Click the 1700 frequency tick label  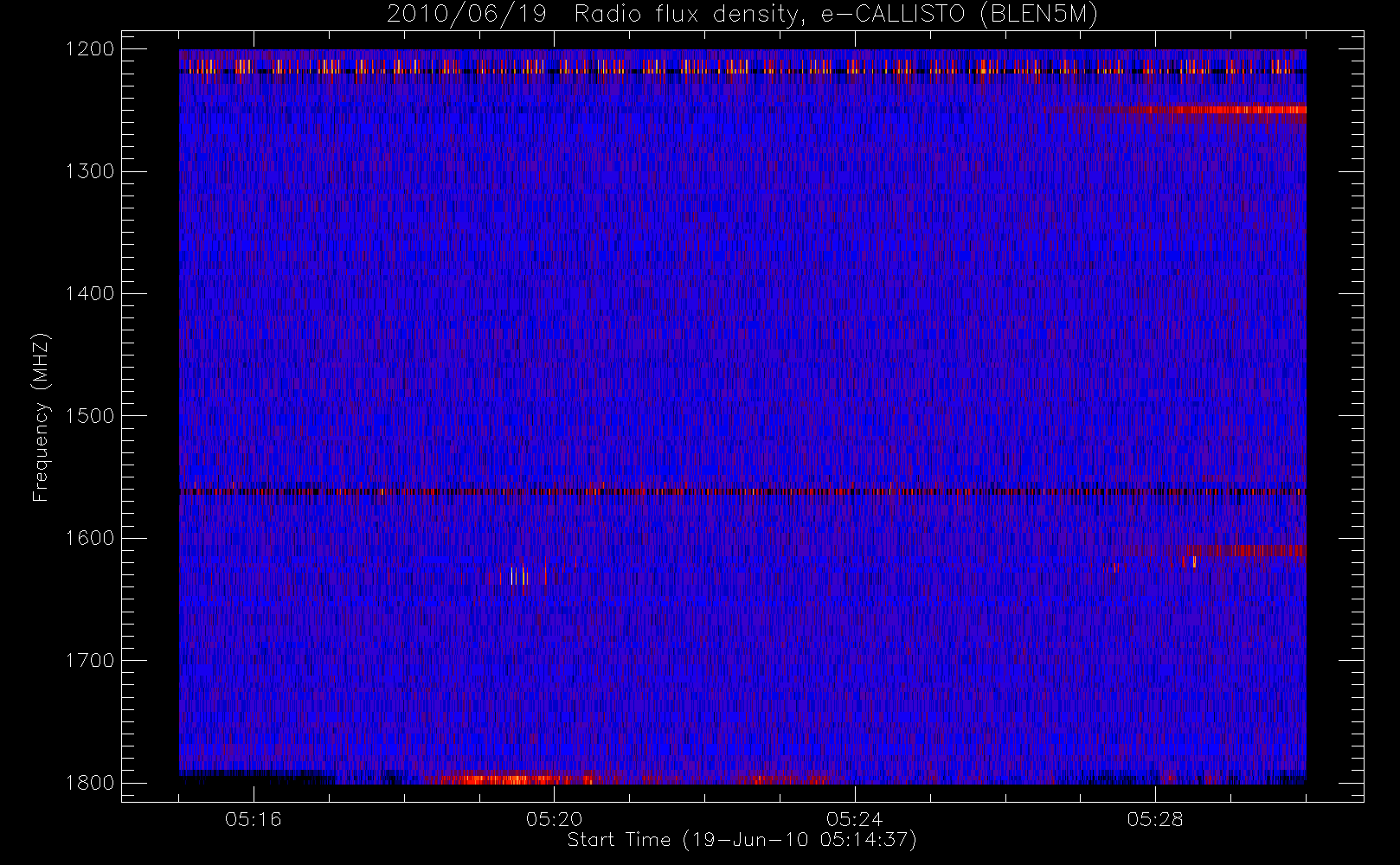[x=90, y=660]
